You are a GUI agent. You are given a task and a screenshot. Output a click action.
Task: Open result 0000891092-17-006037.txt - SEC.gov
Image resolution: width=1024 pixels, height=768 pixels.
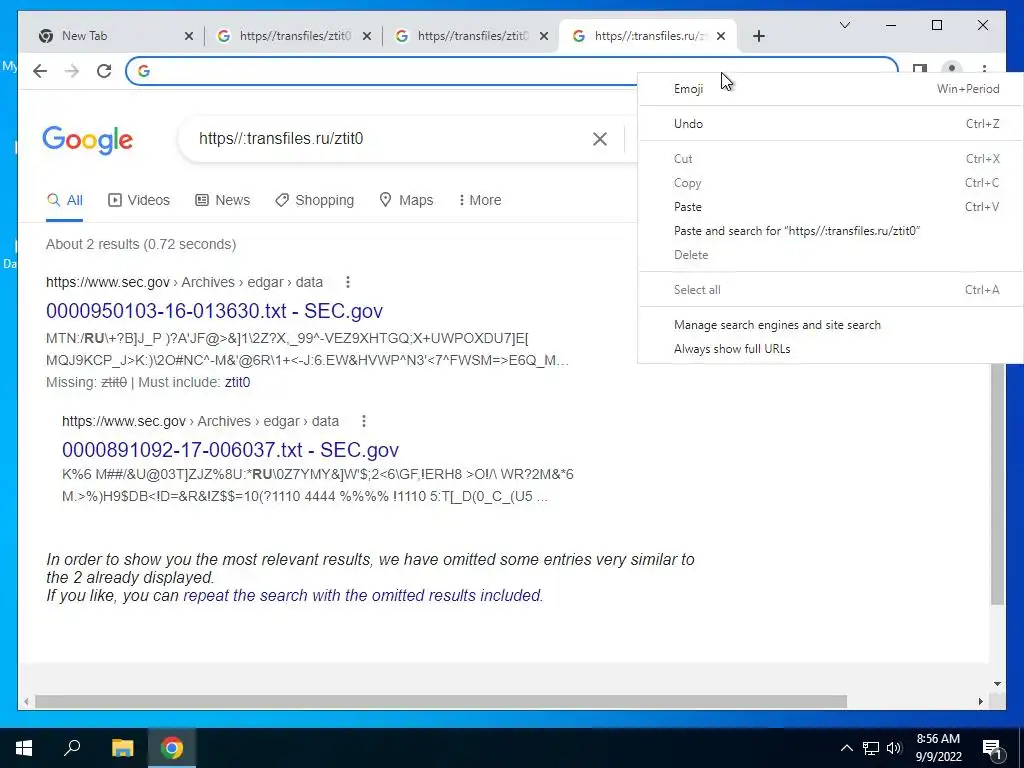[x=231, y=450]
